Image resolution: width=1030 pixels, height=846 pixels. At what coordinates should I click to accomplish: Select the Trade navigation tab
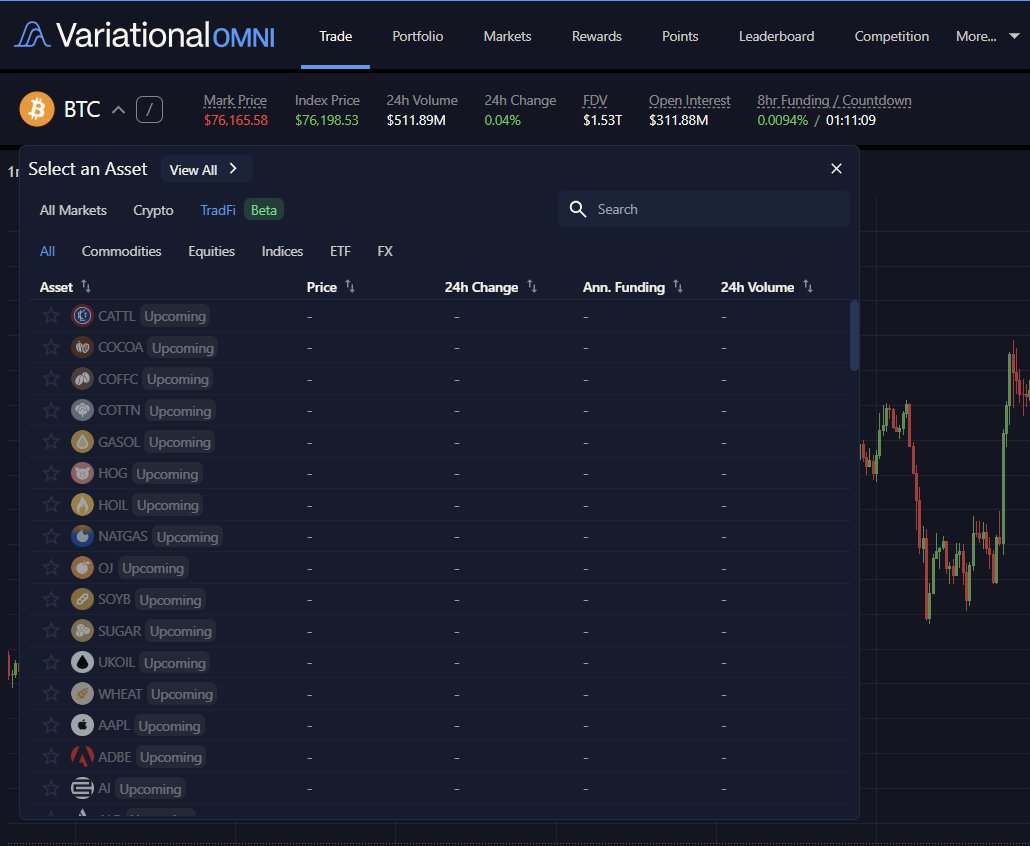(x=336, y=36)
